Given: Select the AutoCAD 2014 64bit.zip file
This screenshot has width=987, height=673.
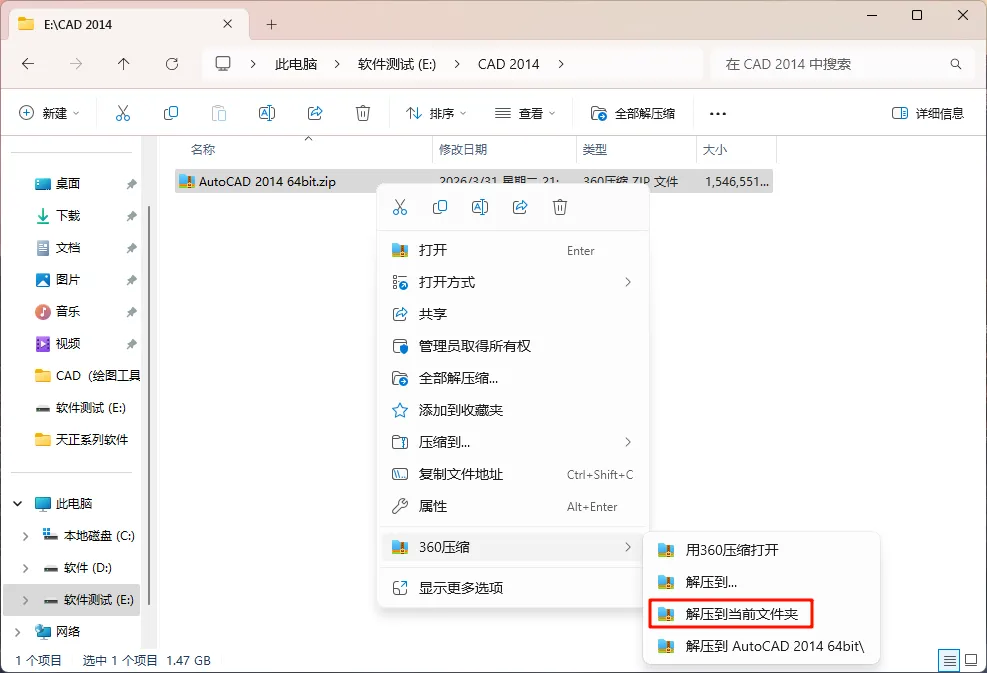Looking at the screenshot, I should (474, 181).
